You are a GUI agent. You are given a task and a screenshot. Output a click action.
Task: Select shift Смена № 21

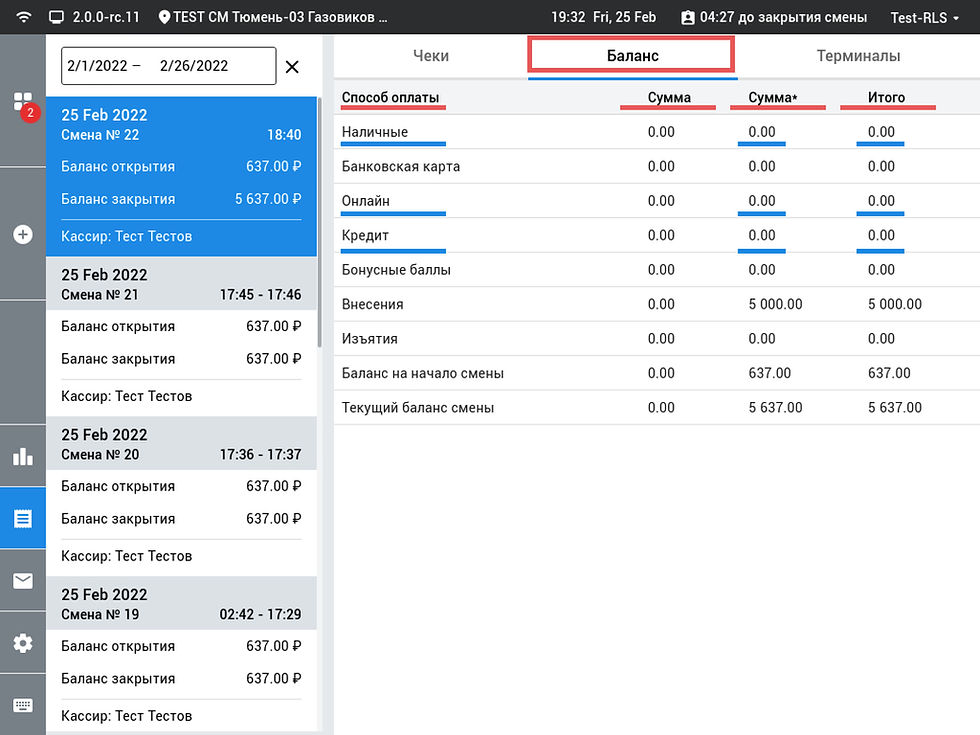coord(181,337)
